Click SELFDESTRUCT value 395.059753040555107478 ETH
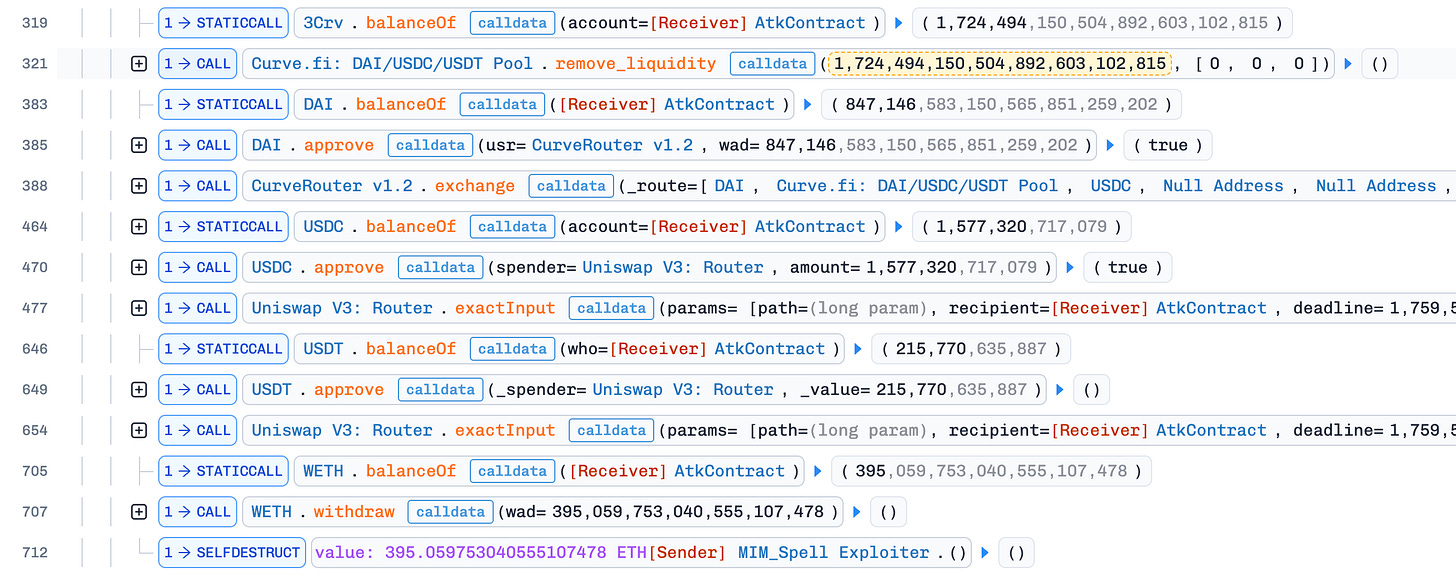Image resolution: width=1456 pixels, height=585 pixels. click(479, 552)
